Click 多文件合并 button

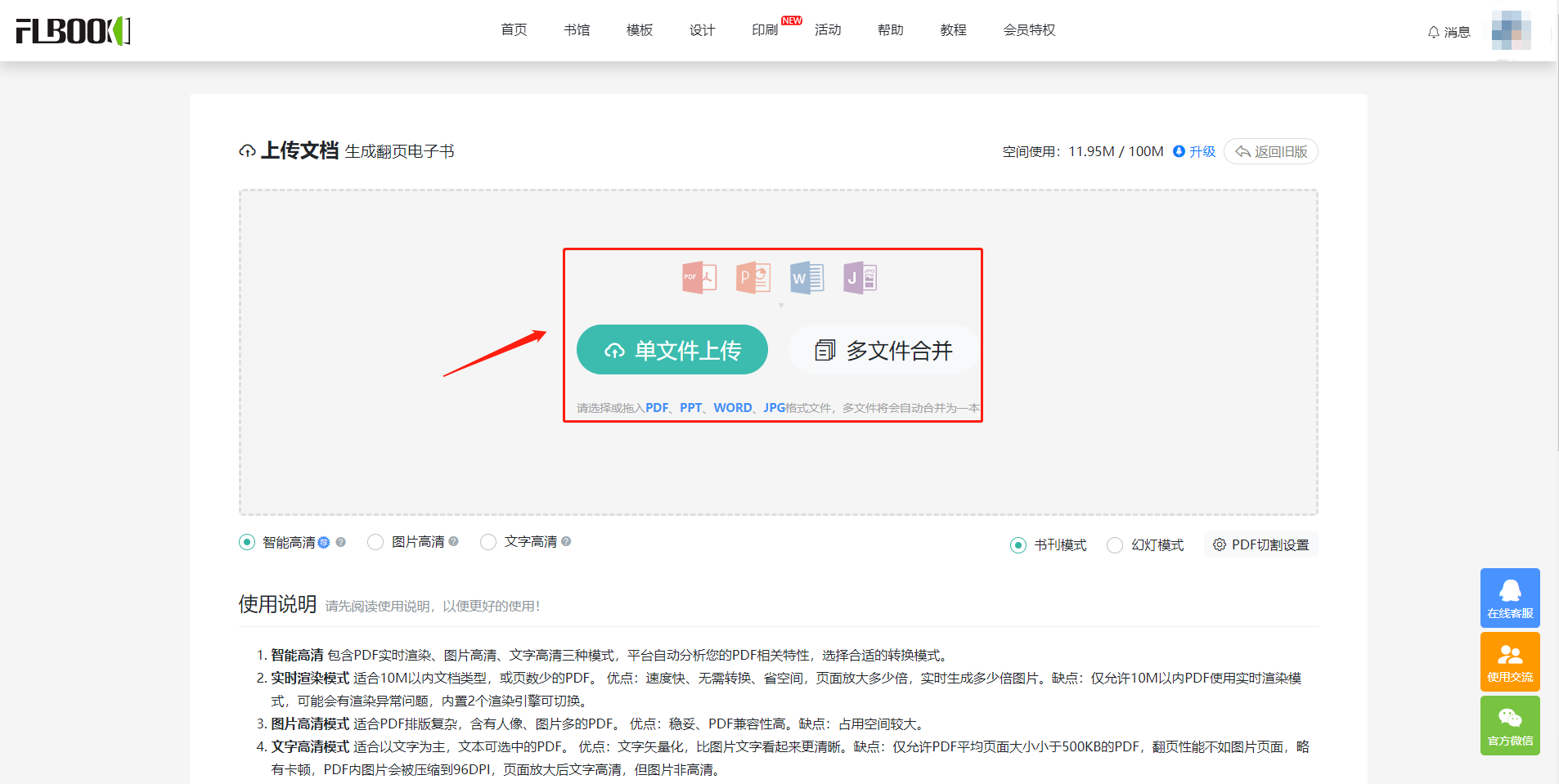coord(883,350)
